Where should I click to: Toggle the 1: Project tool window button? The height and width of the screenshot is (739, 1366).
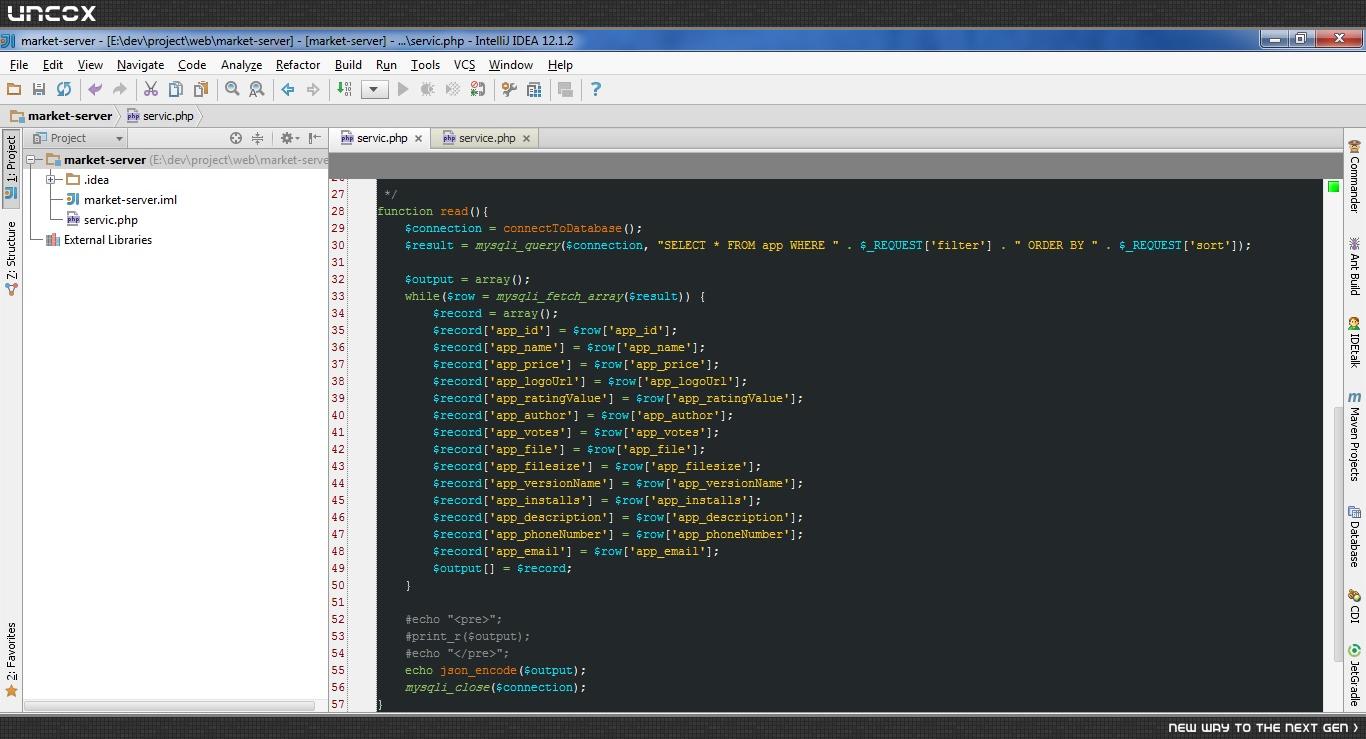(x=11, y=168)
